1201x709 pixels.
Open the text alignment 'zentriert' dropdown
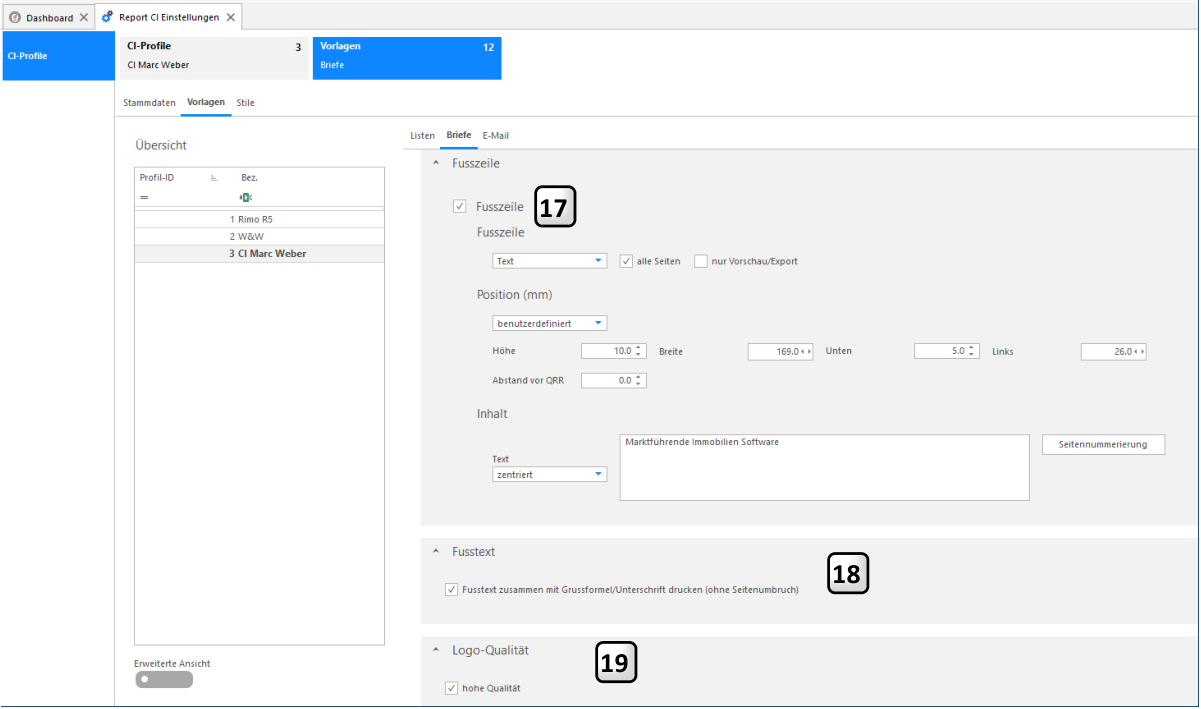(x=551, y=474)
